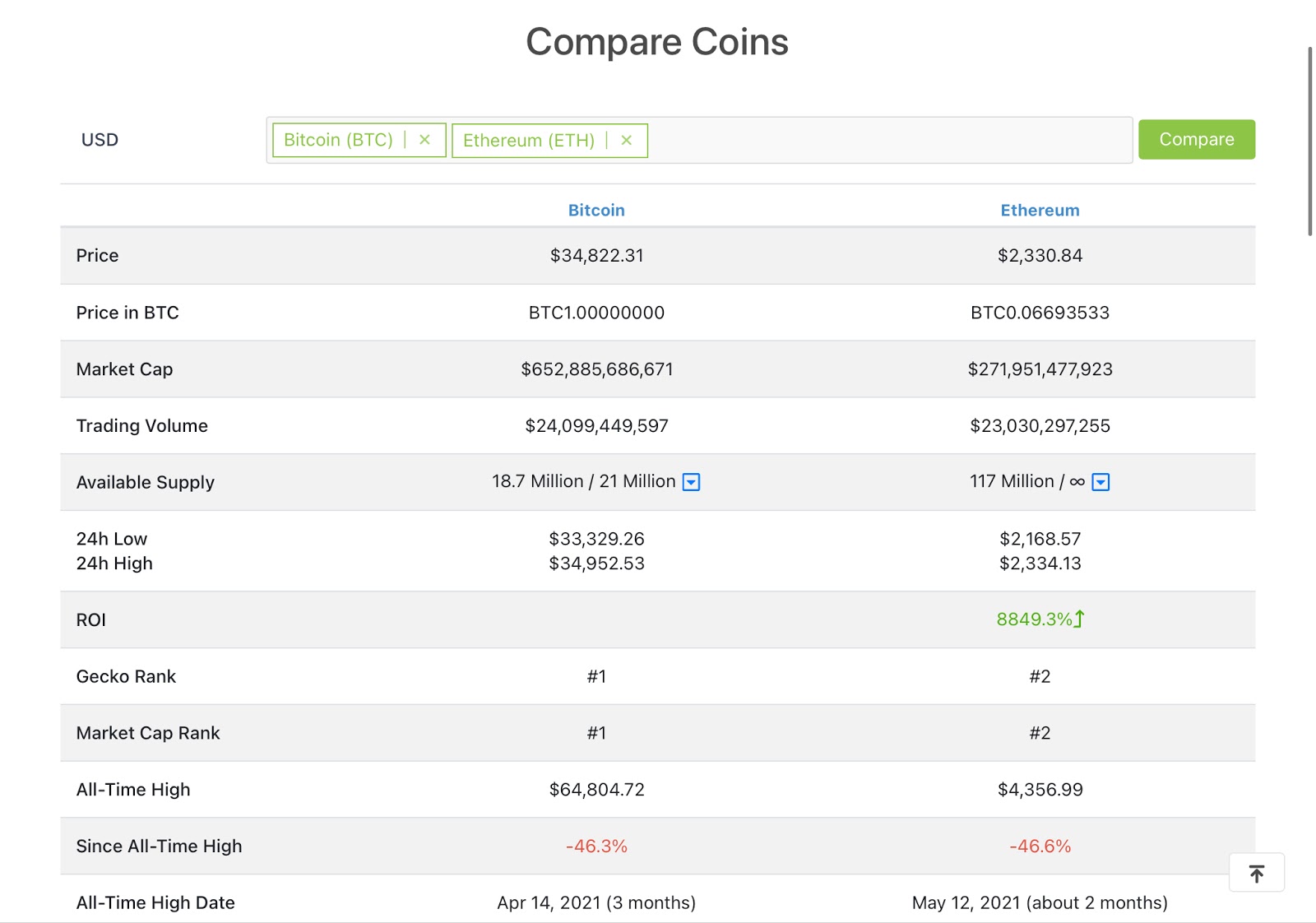Image resolution: width=1316 pixels, height=923 pixels.
Task: Expand Bitcoin available supply details
Action: [x=692, y=482]
